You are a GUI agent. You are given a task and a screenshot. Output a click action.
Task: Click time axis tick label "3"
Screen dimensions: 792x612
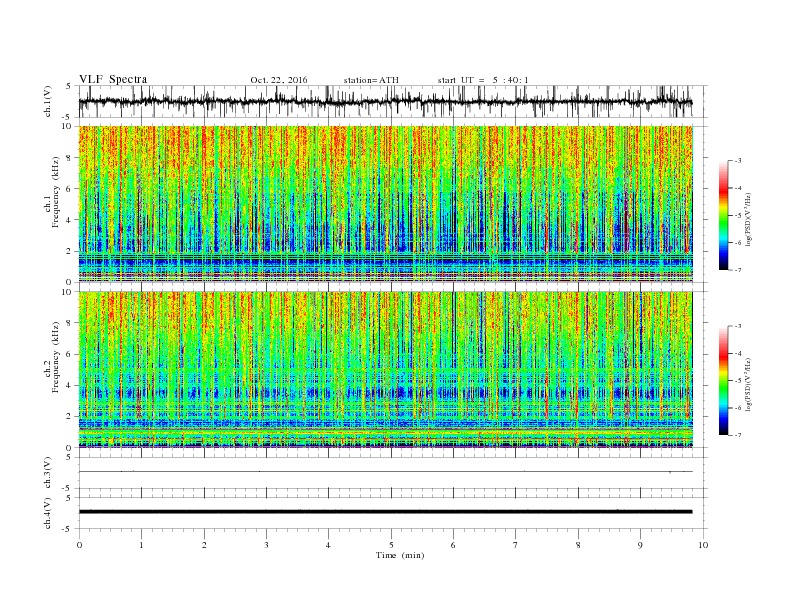(266, 545)
